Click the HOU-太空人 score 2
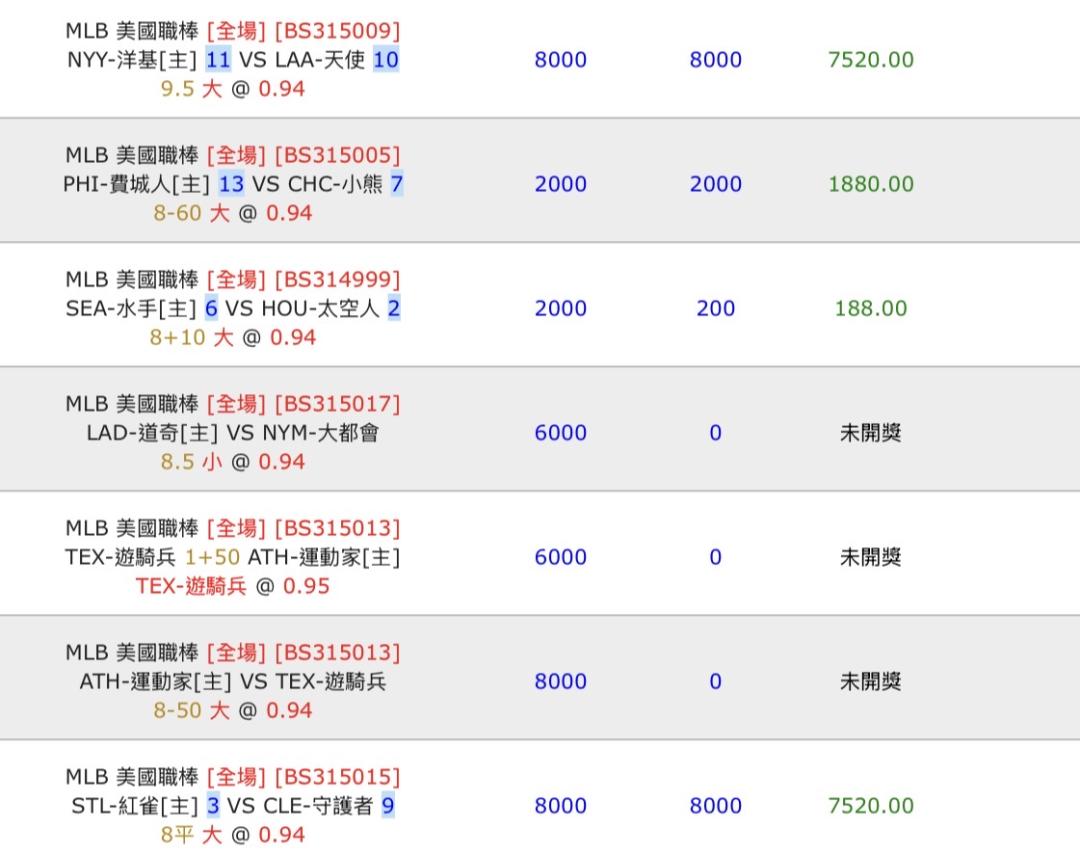 click(394, 308)
